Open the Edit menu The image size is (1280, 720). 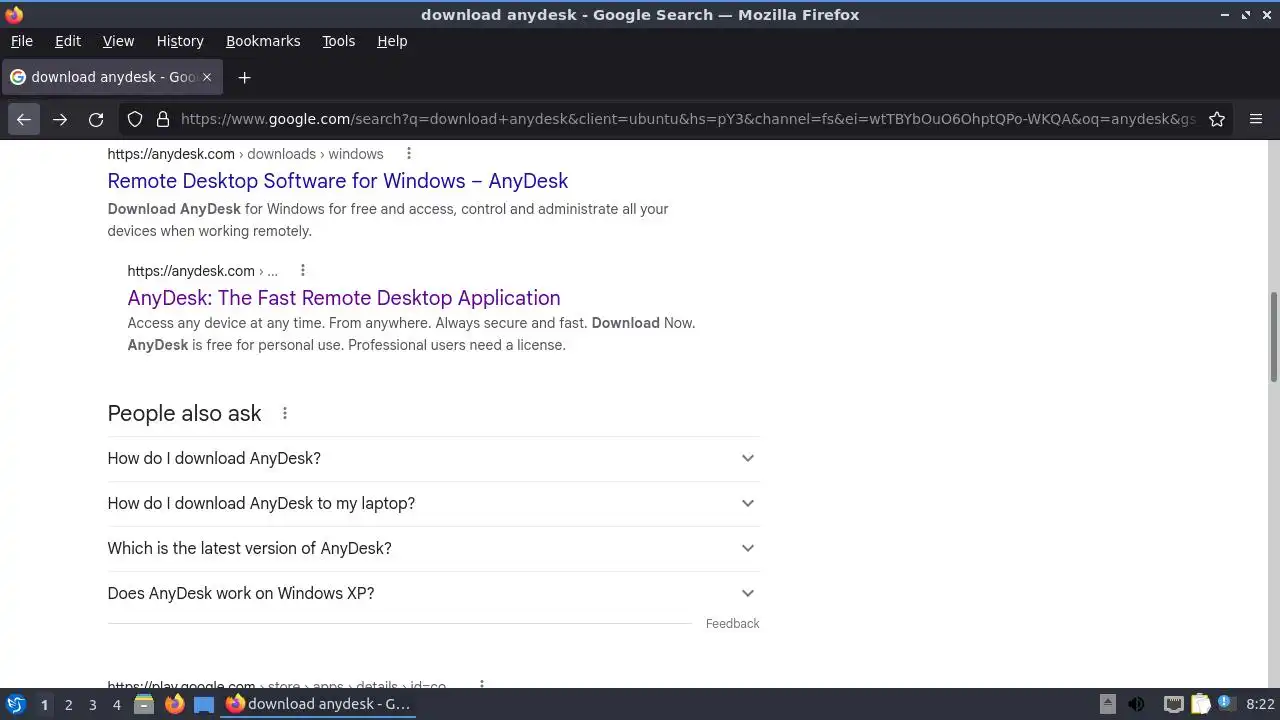[x=68, y=41]
